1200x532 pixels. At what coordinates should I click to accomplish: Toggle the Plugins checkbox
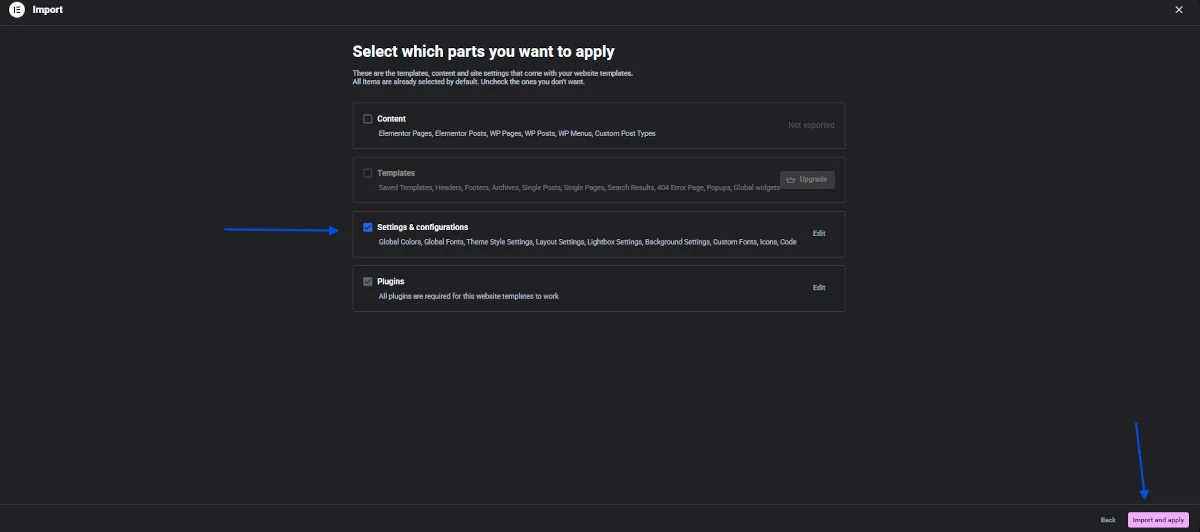pos(368,281)
